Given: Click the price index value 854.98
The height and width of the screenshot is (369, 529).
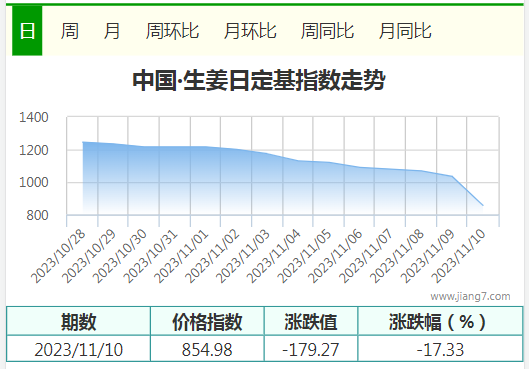Looking at the screenshot, I should click(x=207, y=349).
